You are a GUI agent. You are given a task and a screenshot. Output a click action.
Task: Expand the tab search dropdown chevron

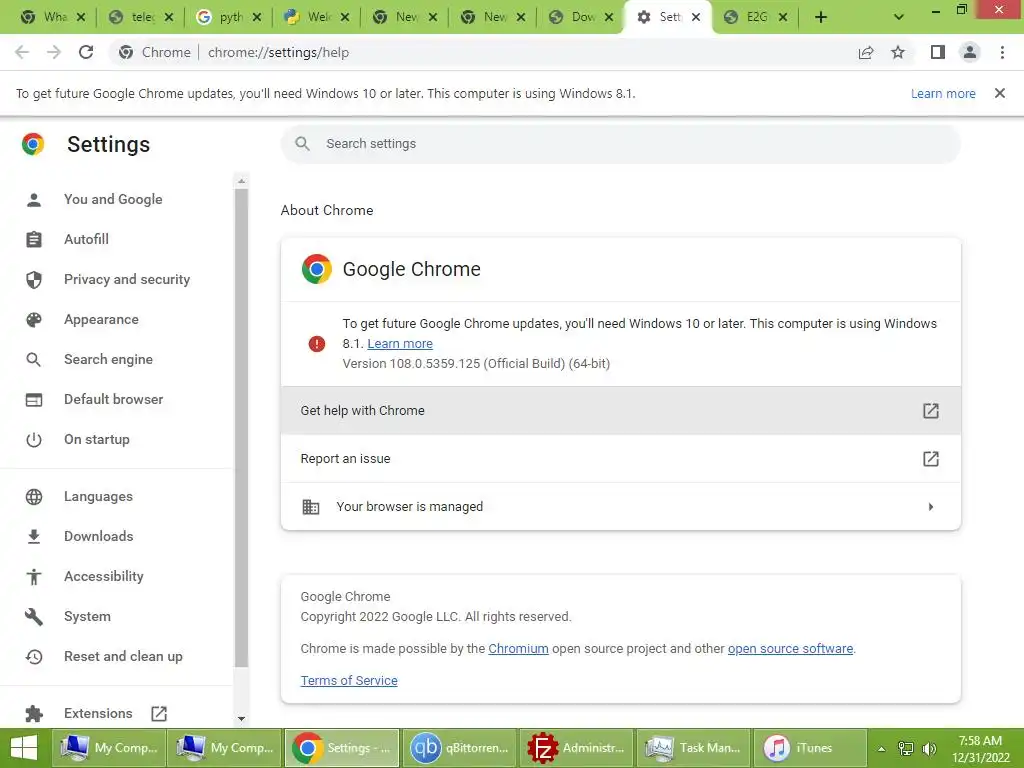899,17
